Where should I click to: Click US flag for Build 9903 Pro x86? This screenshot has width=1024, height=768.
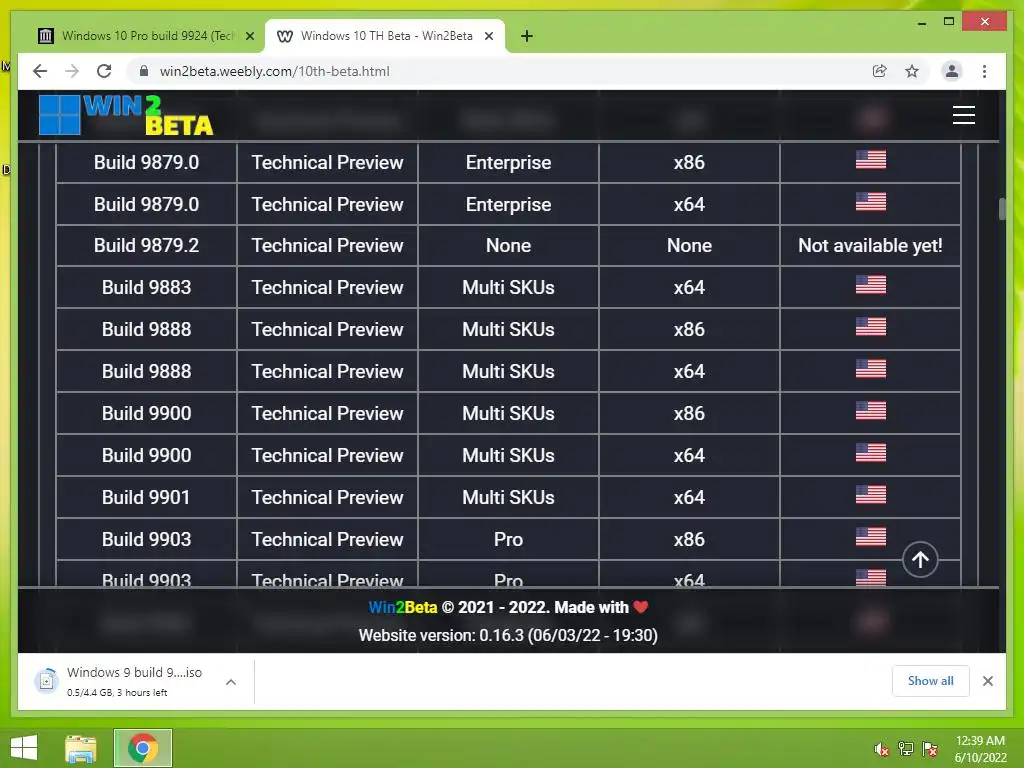(x=871, y=536)
